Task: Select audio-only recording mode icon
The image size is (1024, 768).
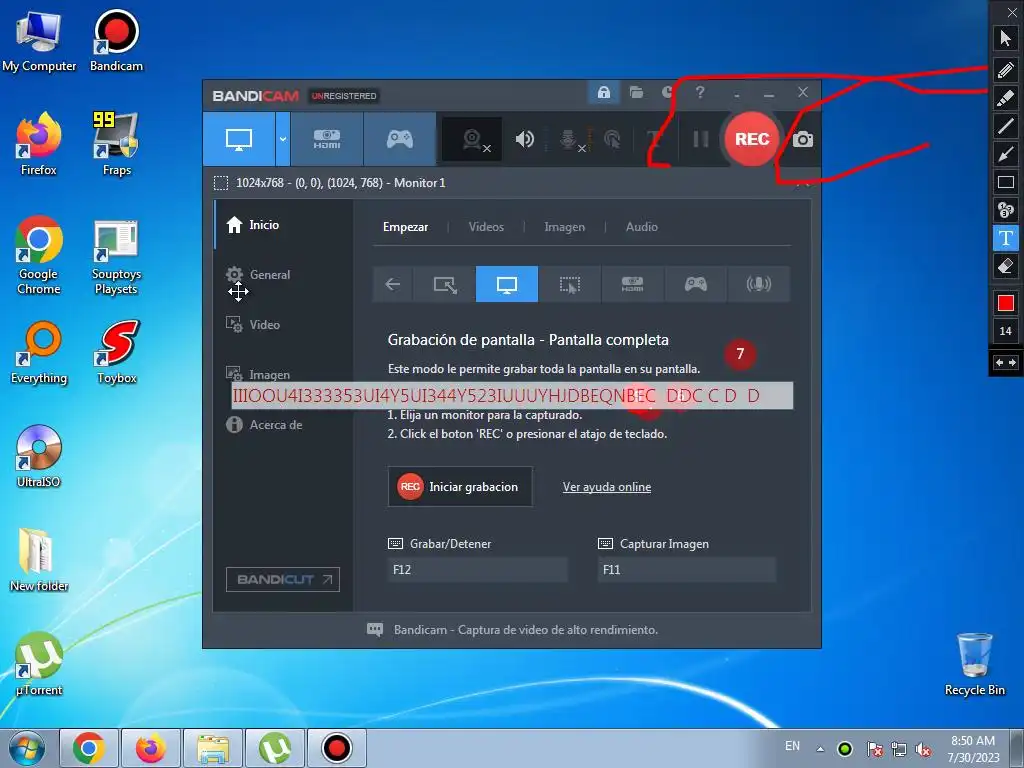Action: point(758,284)
